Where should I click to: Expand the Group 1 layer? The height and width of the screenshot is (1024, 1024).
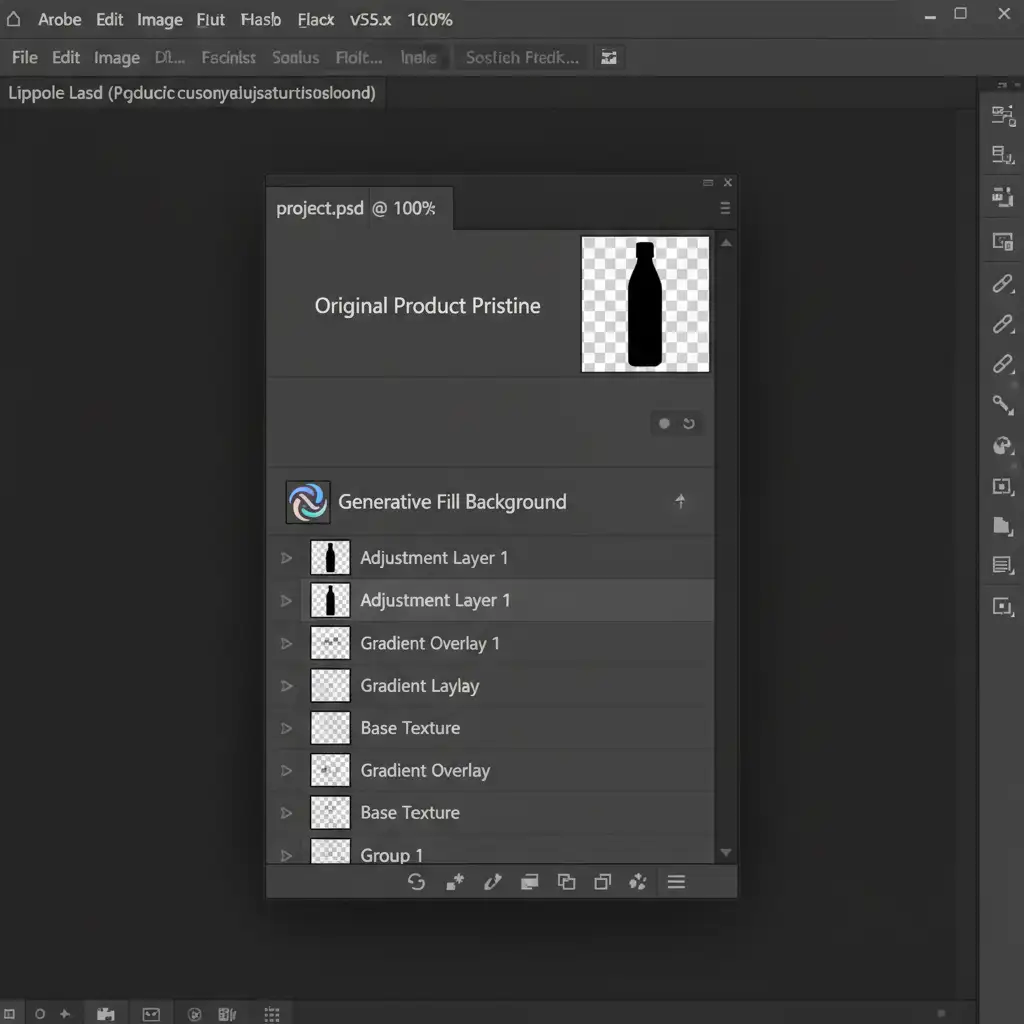point(287,855)
